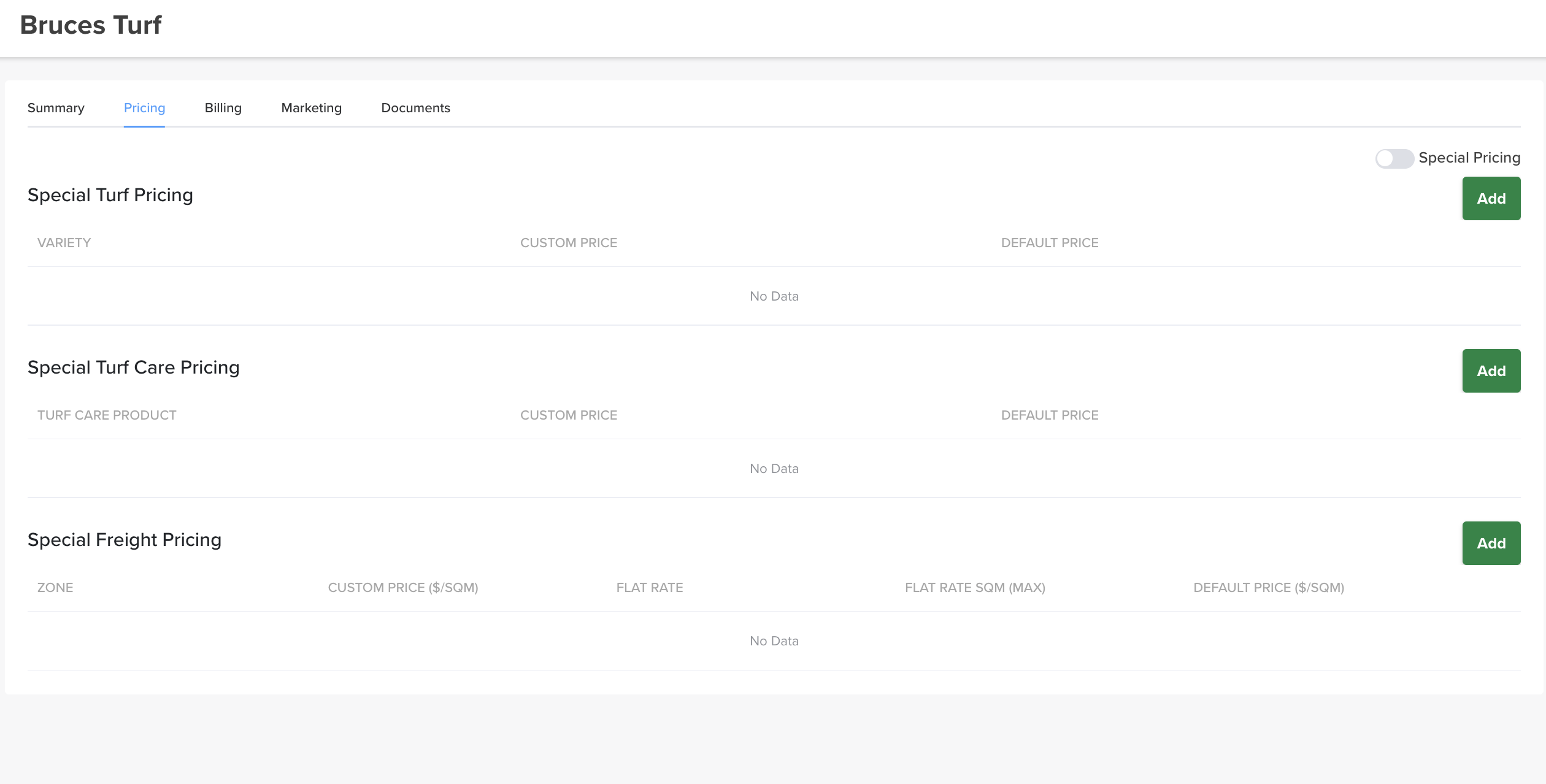1546x784 pixels.
Task: Click No Data in Turf Care Pricing table
Action: (774, 469)
